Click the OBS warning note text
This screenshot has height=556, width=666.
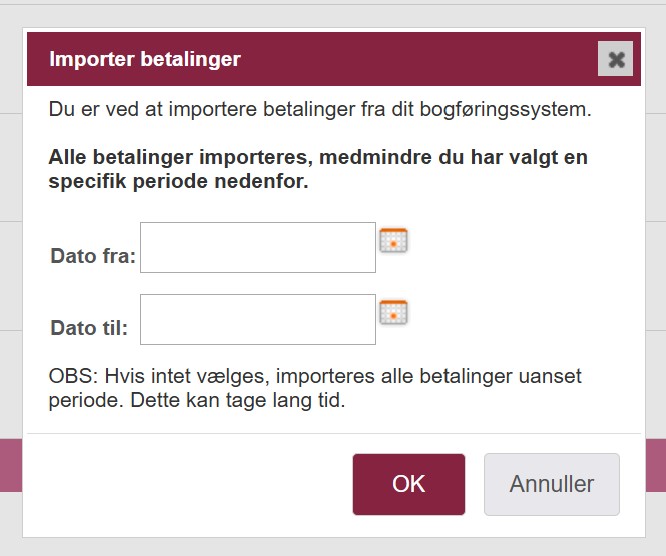315,388
